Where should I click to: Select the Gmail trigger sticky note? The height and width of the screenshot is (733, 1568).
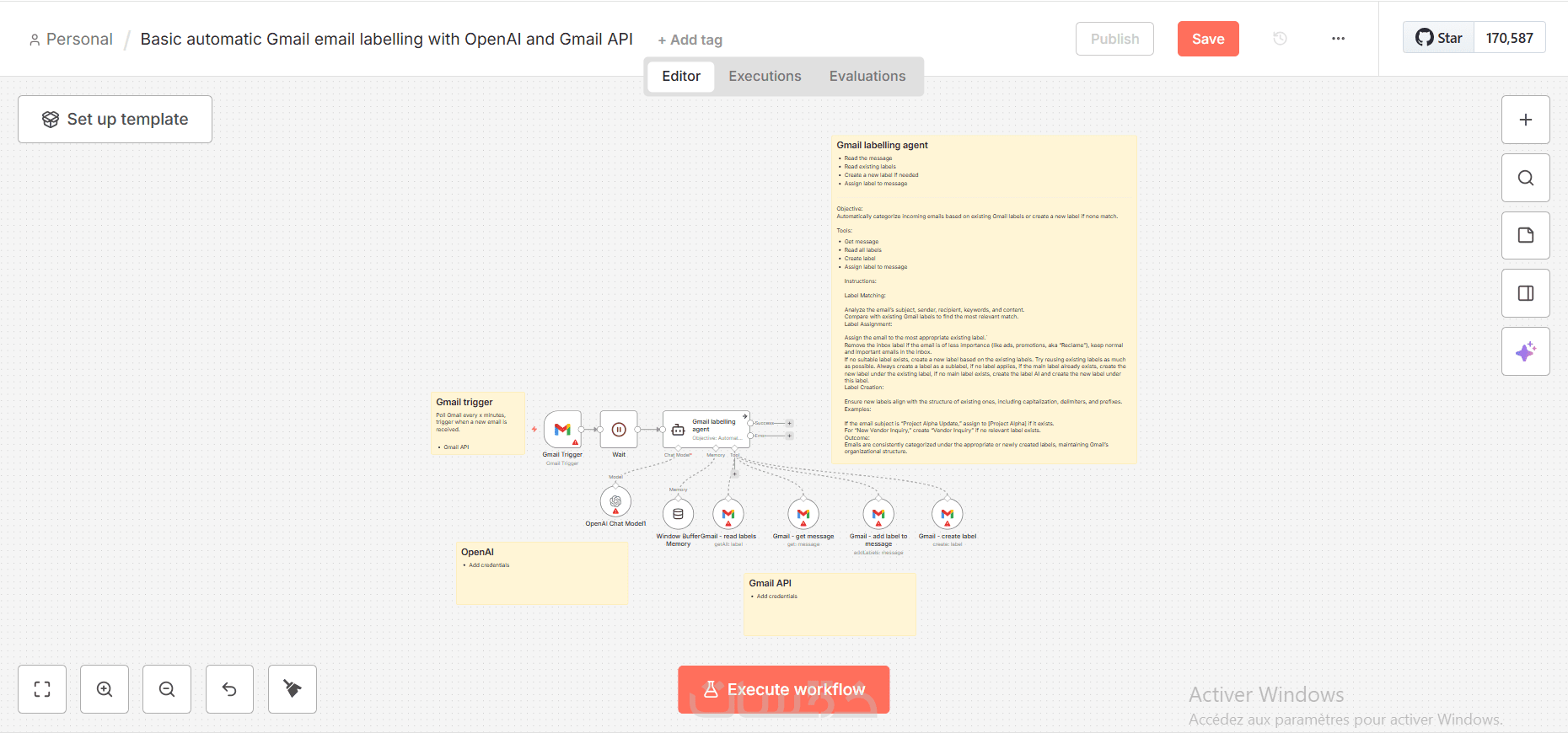coord(478,424)
